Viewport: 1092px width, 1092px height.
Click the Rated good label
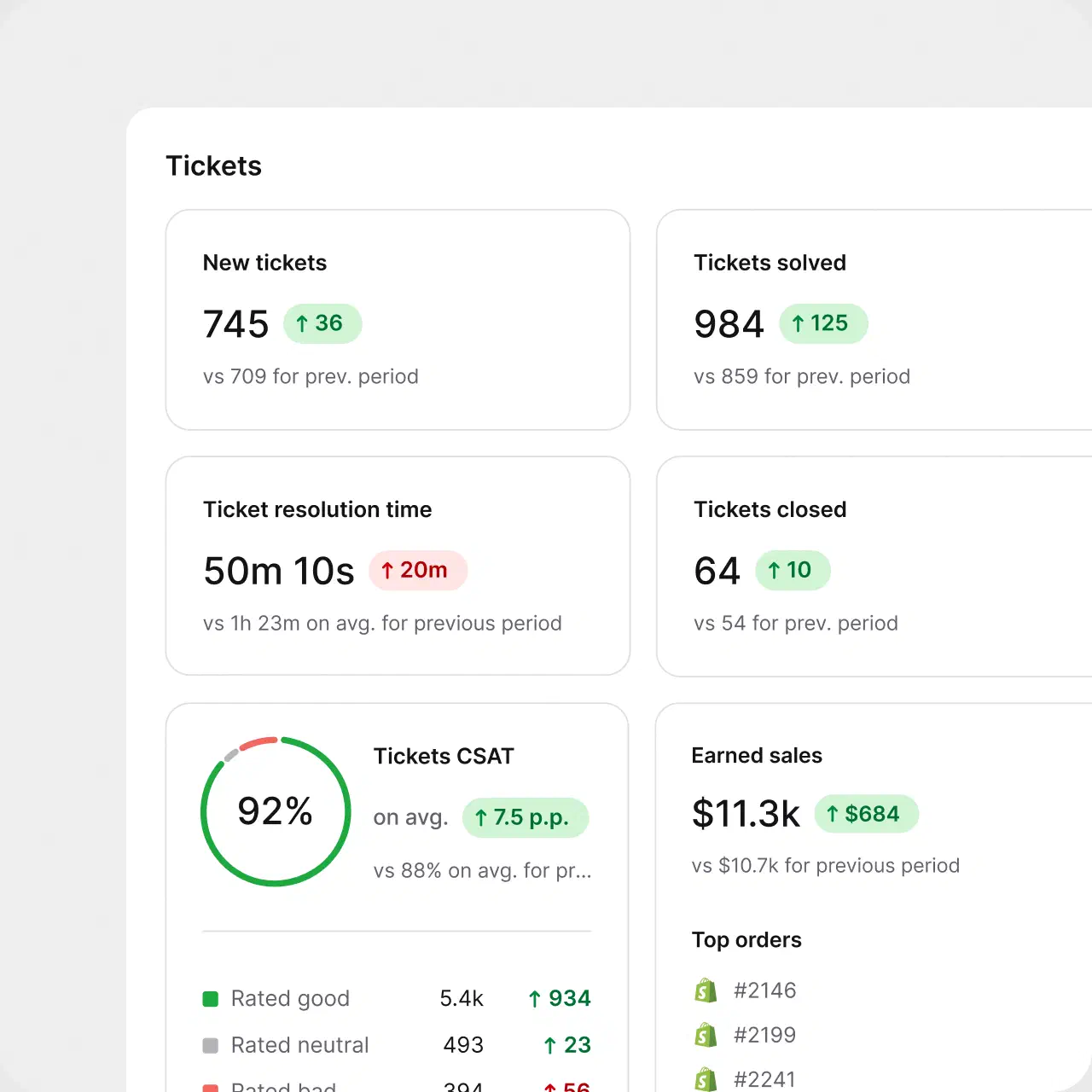coord(290,998)
